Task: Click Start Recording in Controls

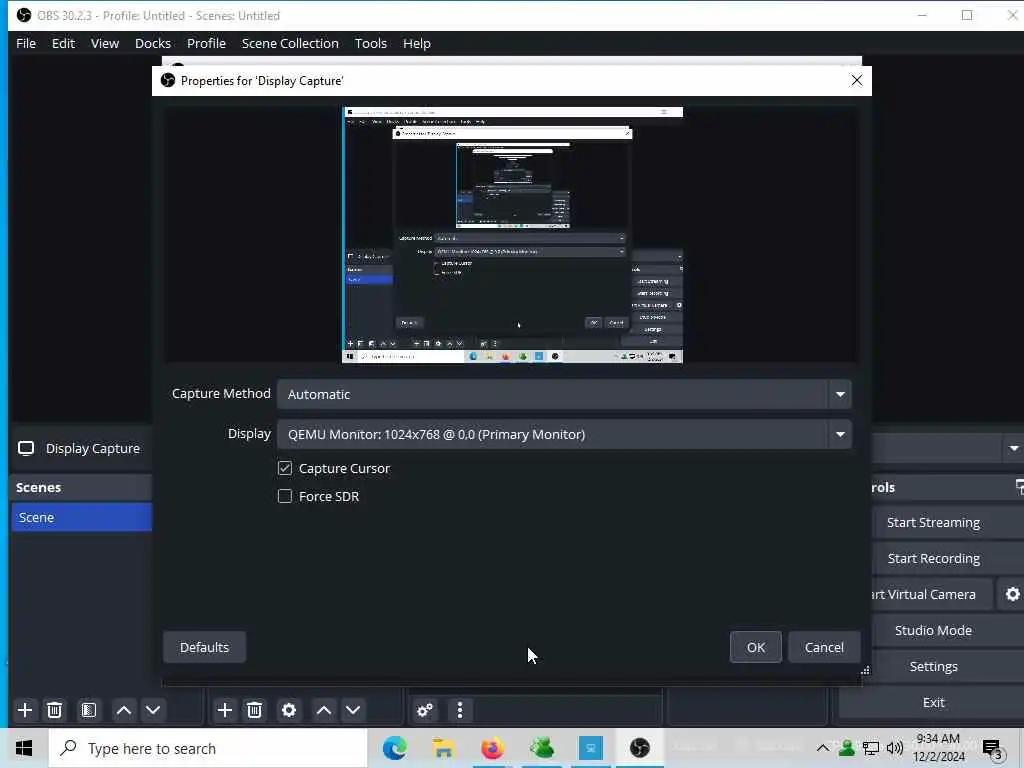Action: (x=933, y=558)
